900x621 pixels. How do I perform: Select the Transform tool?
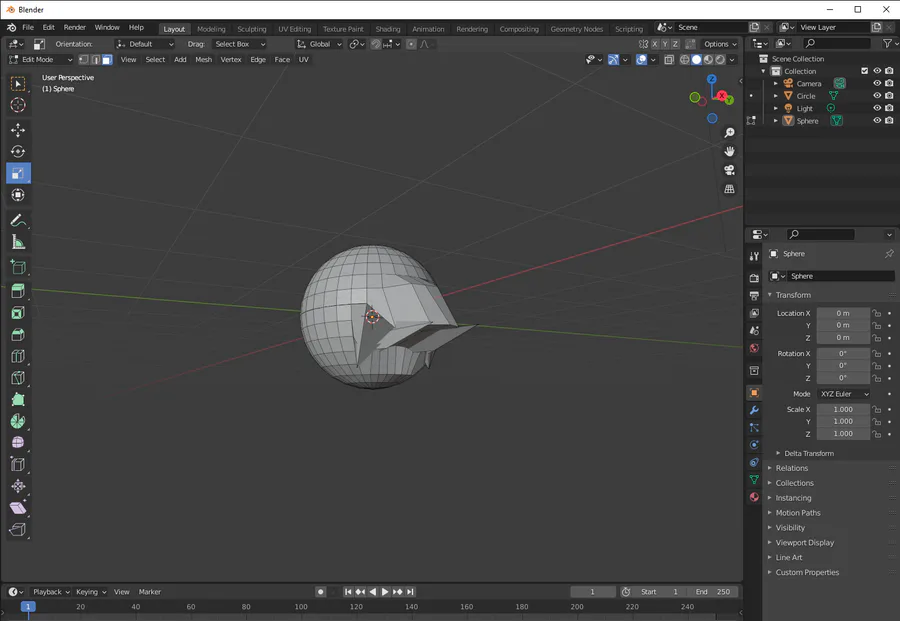point(18,195)
